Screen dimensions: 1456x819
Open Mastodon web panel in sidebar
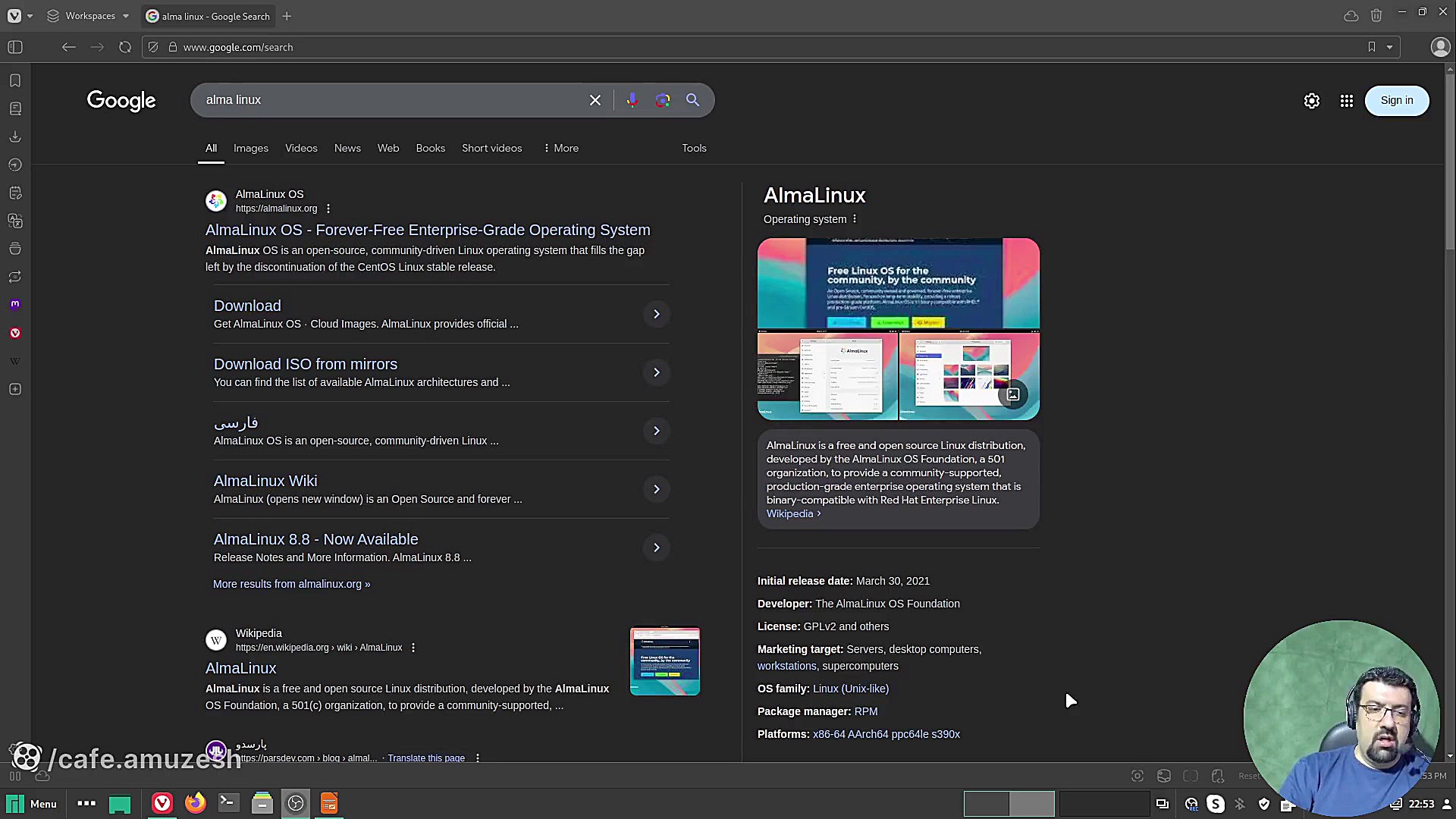pyautogui.click(x=15, y=304)
